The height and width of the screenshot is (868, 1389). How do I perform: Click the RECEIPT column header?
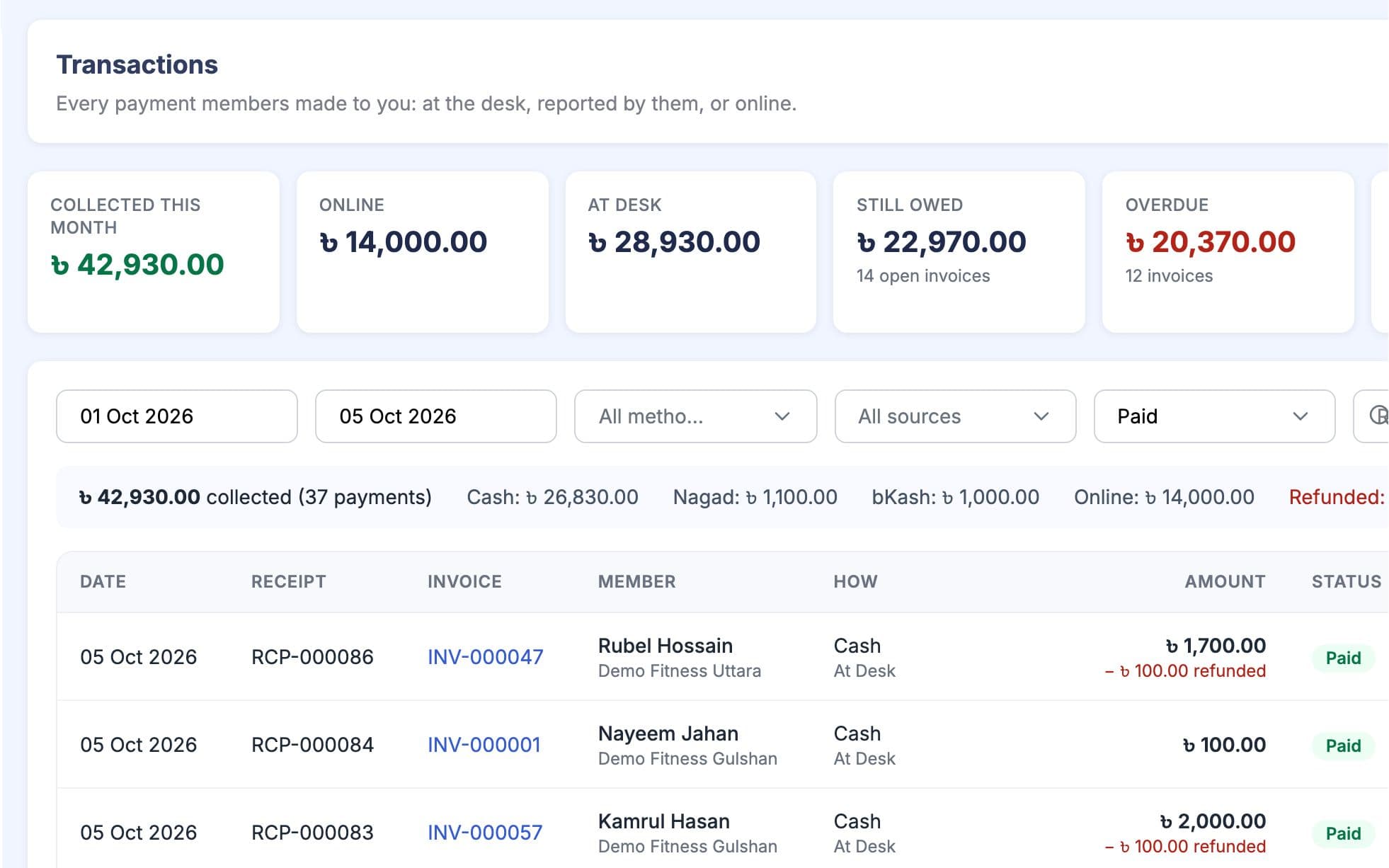coord(289,582)
